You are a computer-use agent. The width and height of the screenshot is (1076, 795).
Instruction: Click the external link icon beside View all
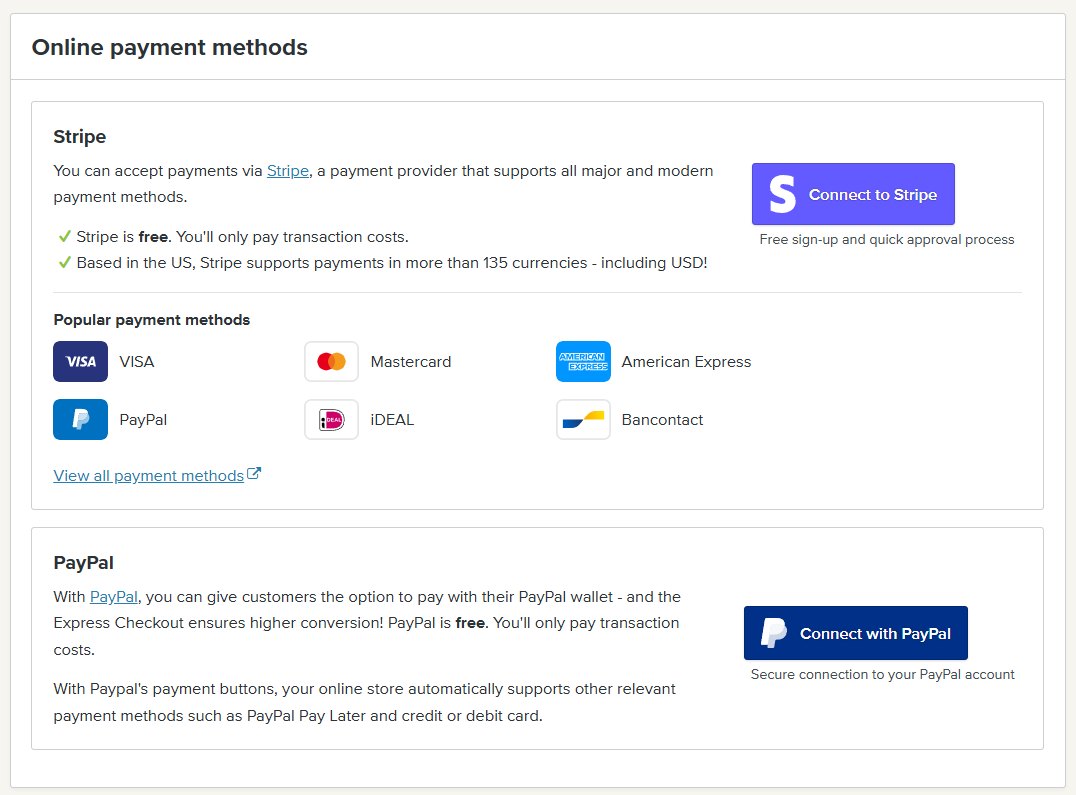[254, 475]
